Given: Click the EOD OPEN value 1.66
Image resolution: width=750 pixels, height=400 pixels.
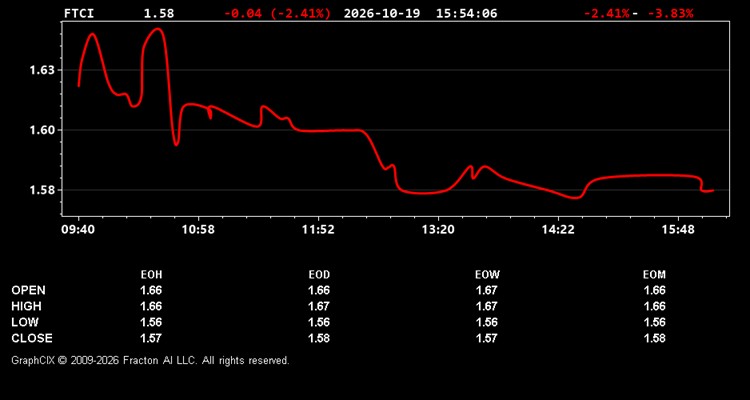Looking at the screenshot, I should (x=319, y=290).
